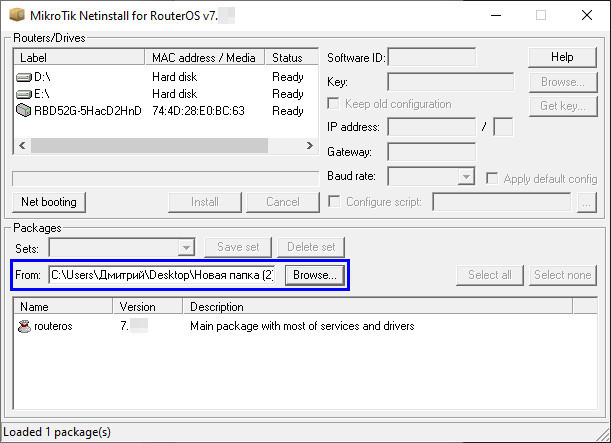
Task: Click the Net booting button
Action: (x=48, y=202)
